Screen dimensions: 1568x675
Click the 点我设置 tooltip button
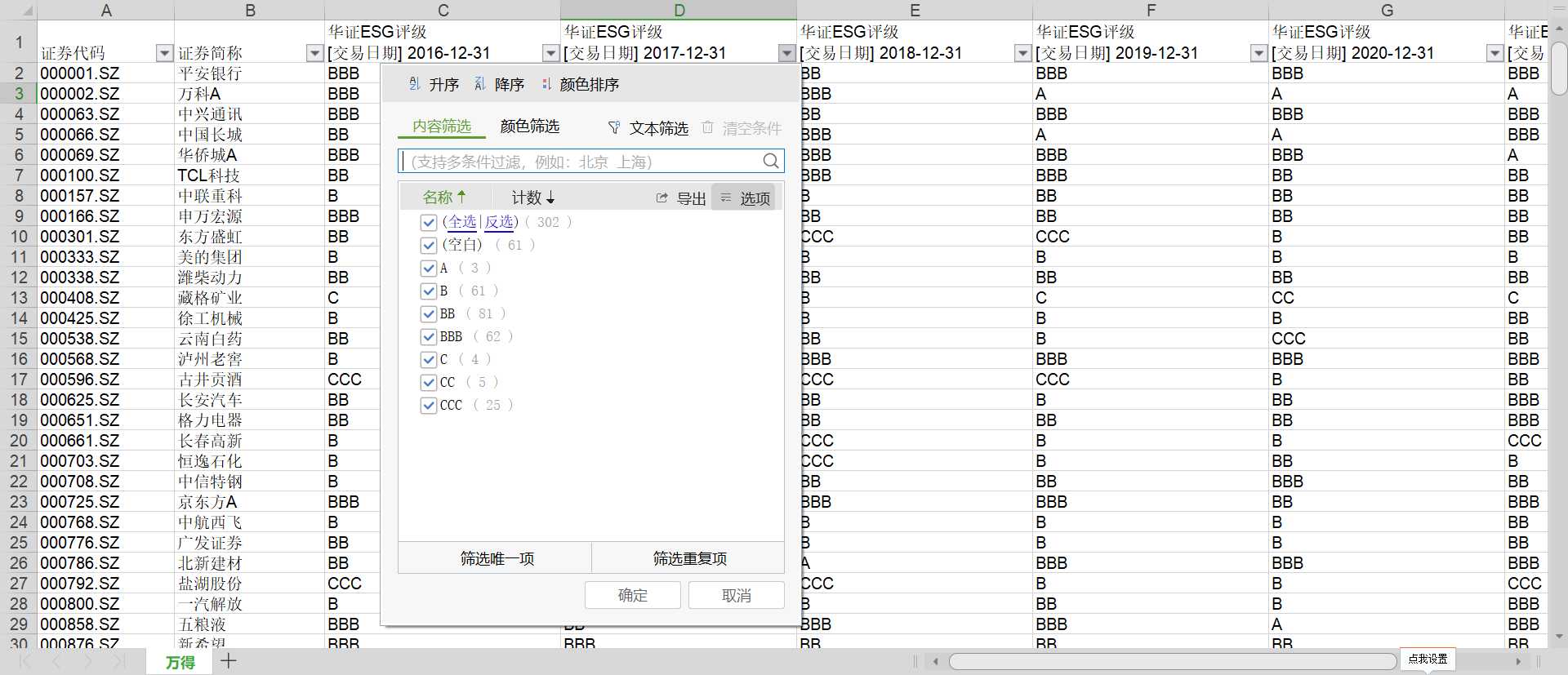tap(1428, 659)
